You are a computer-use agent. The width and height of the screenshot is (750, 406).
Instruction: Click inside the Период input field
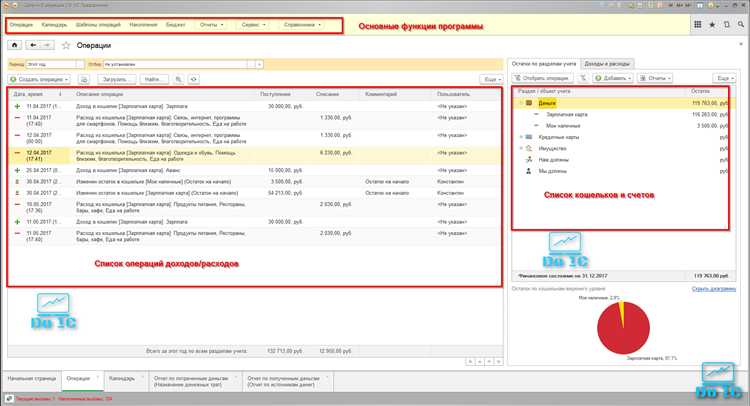click(51, 64)
